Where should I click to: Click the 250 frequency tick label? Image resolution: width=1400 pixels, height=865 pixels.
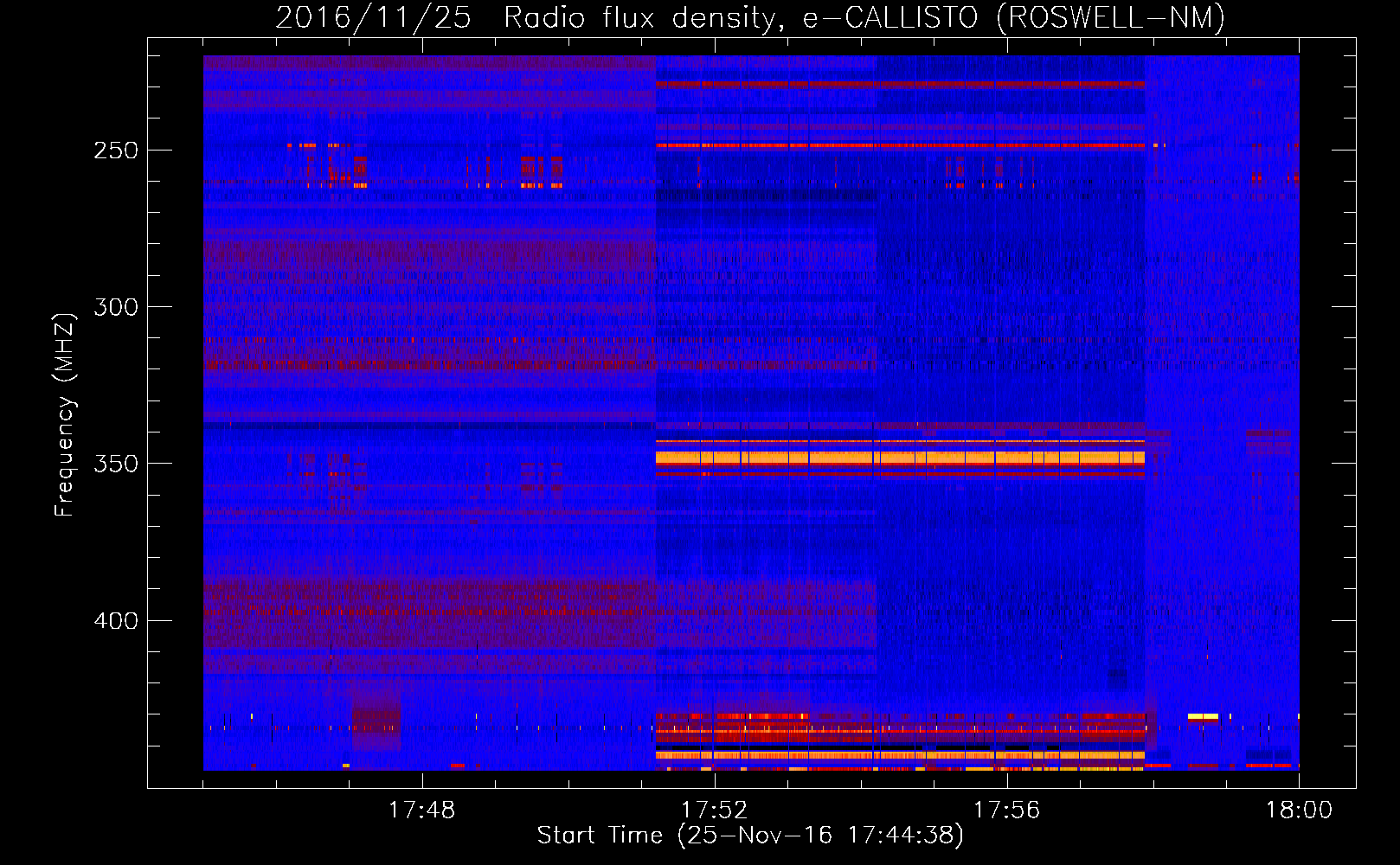[x=116, y=151]
